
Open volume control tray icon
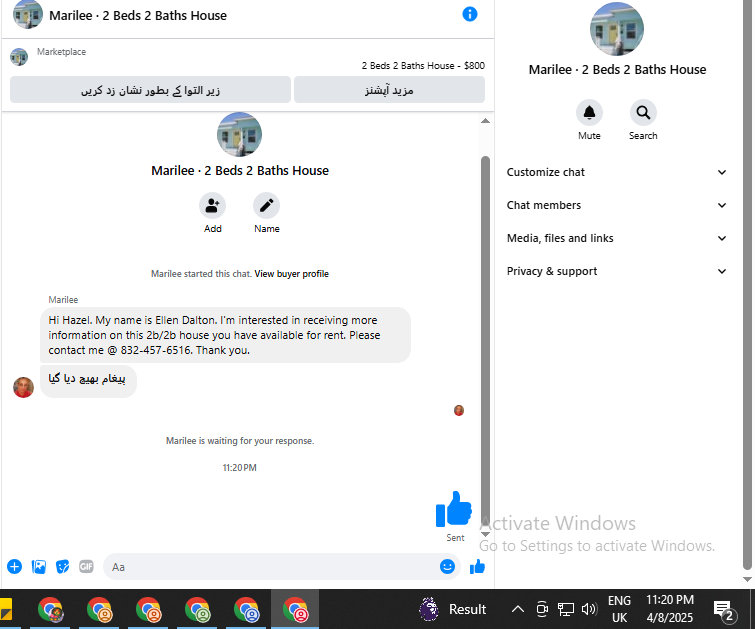click(589, 609)
